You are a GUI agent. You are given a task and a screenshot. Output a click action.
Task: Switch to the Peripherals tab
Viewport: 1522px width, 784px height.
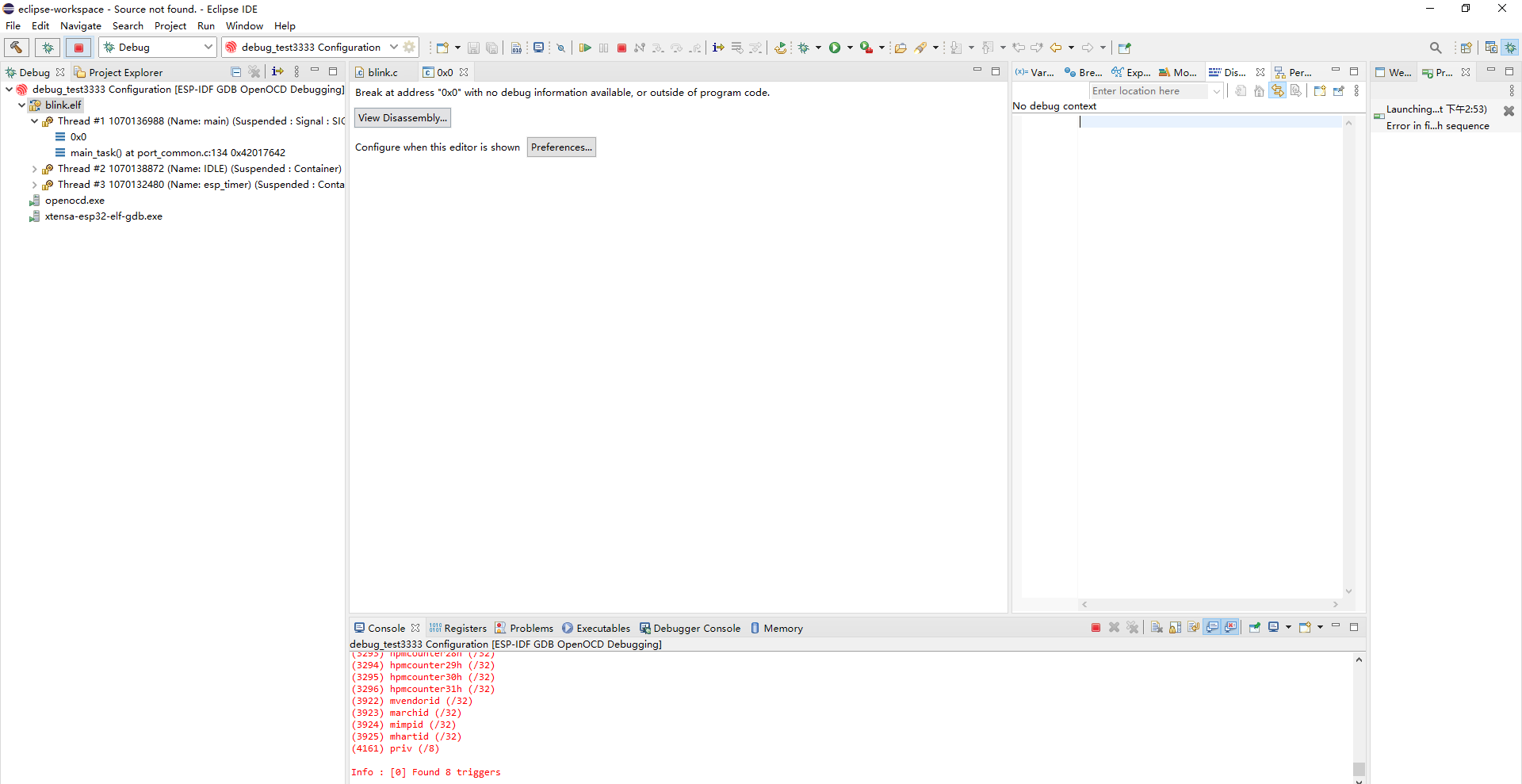(x=1293, y=72)
